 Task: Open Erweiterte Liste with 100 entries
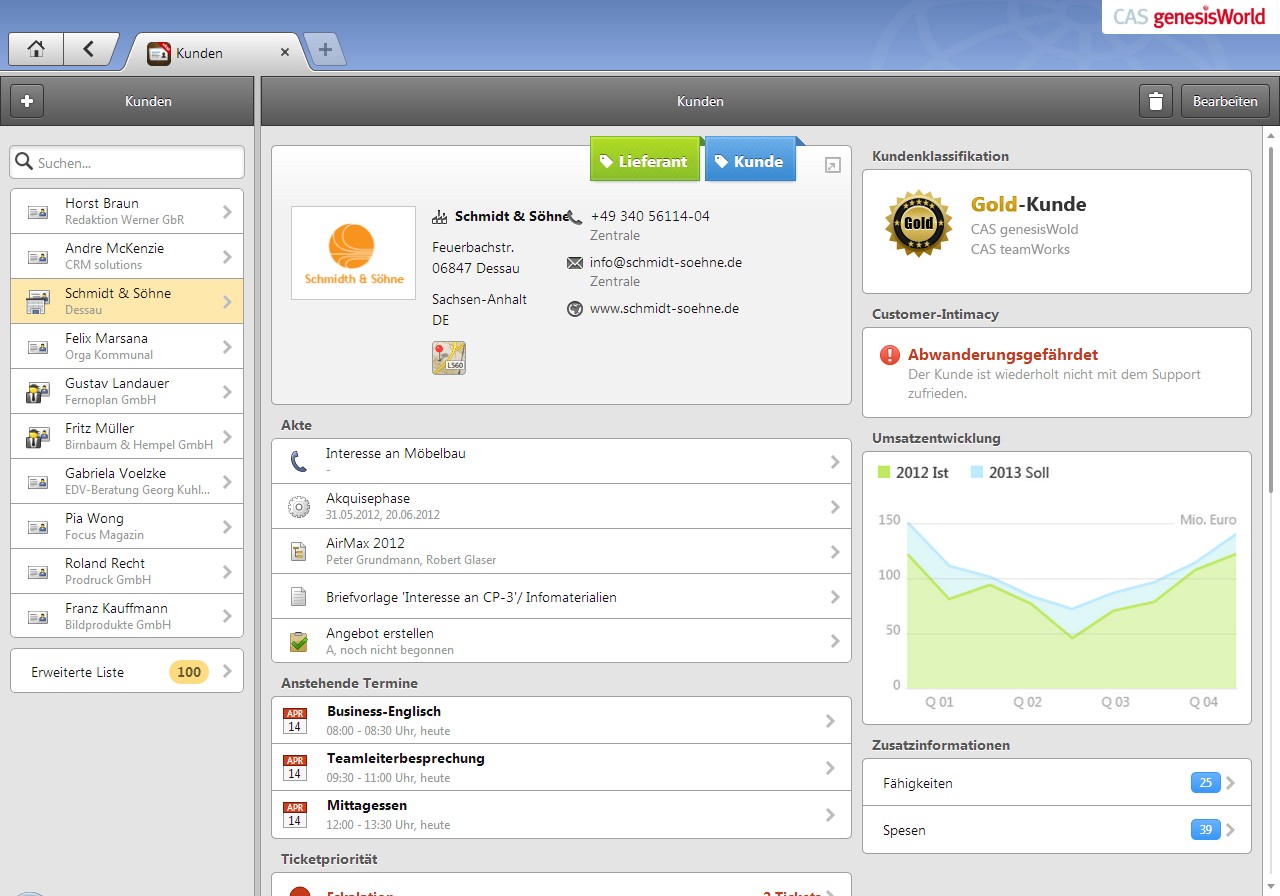click(127, 671)
